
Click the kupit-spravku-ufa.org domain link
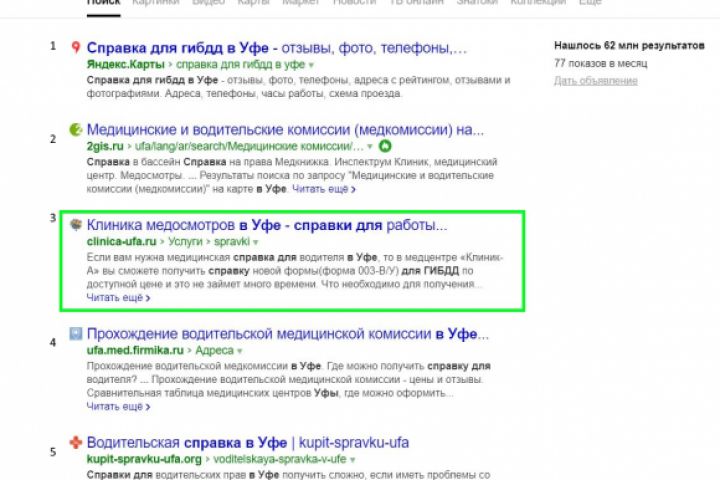144,459
